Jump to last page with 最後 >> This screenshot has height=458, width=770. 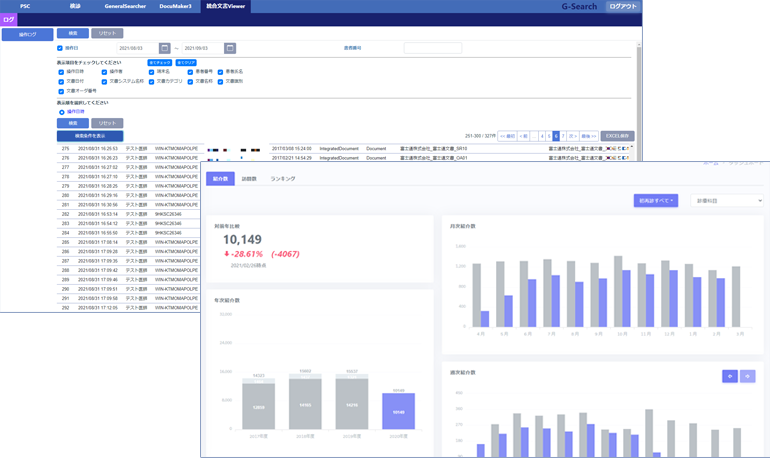pyautogui.click(x=588, y=136)
